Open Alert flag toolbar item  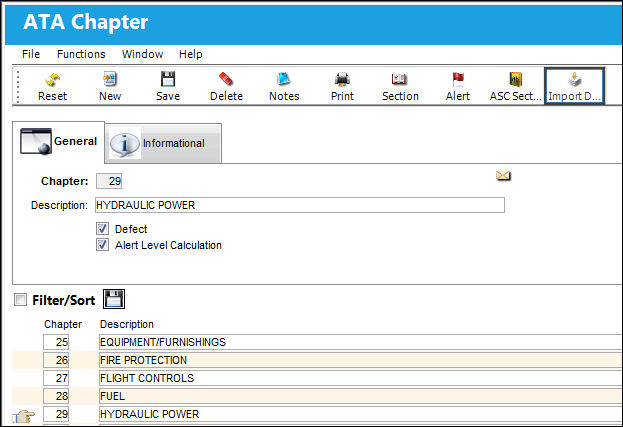pyautogui.click(x=458, y=87)
